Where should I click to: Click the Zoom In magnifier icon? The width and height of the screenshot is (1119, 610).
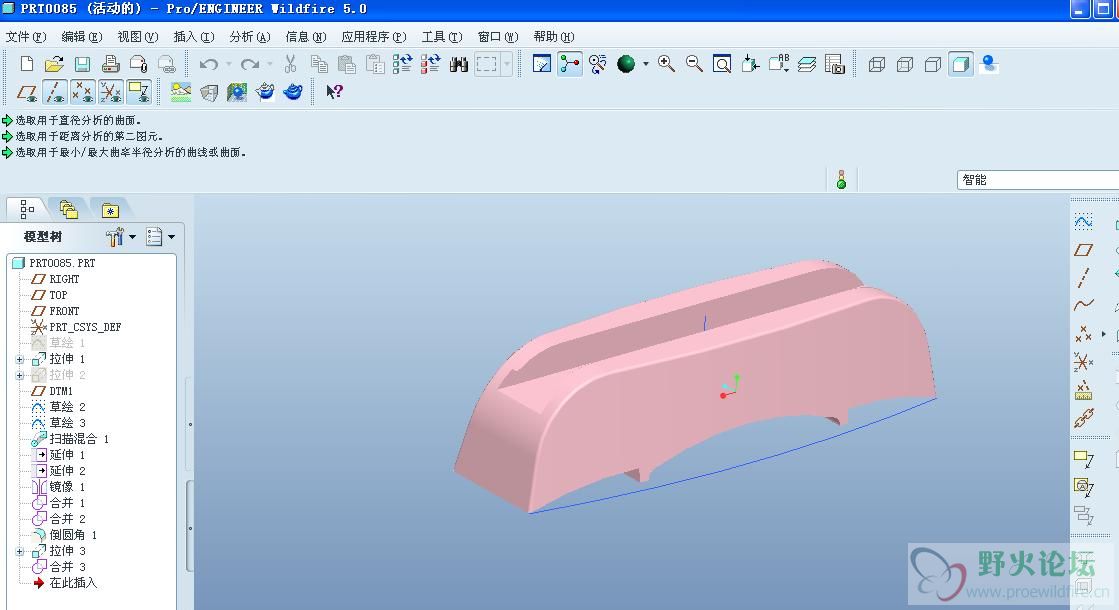(667, 64)
